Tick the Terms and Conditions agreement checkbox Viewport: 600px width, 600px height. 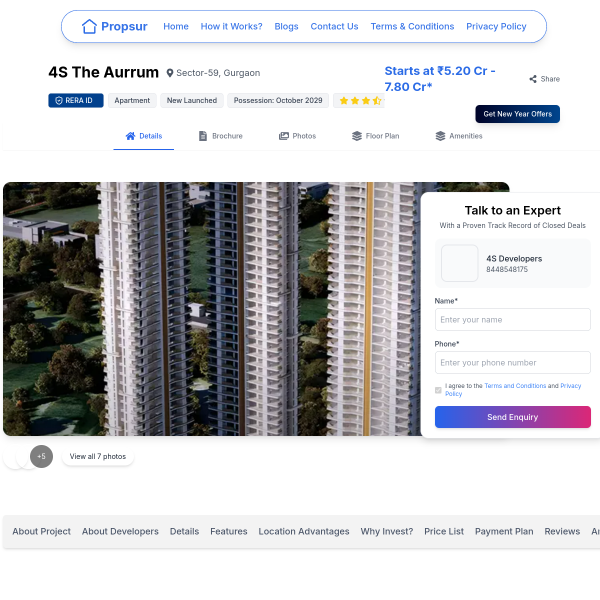click(x=438, y=390)
